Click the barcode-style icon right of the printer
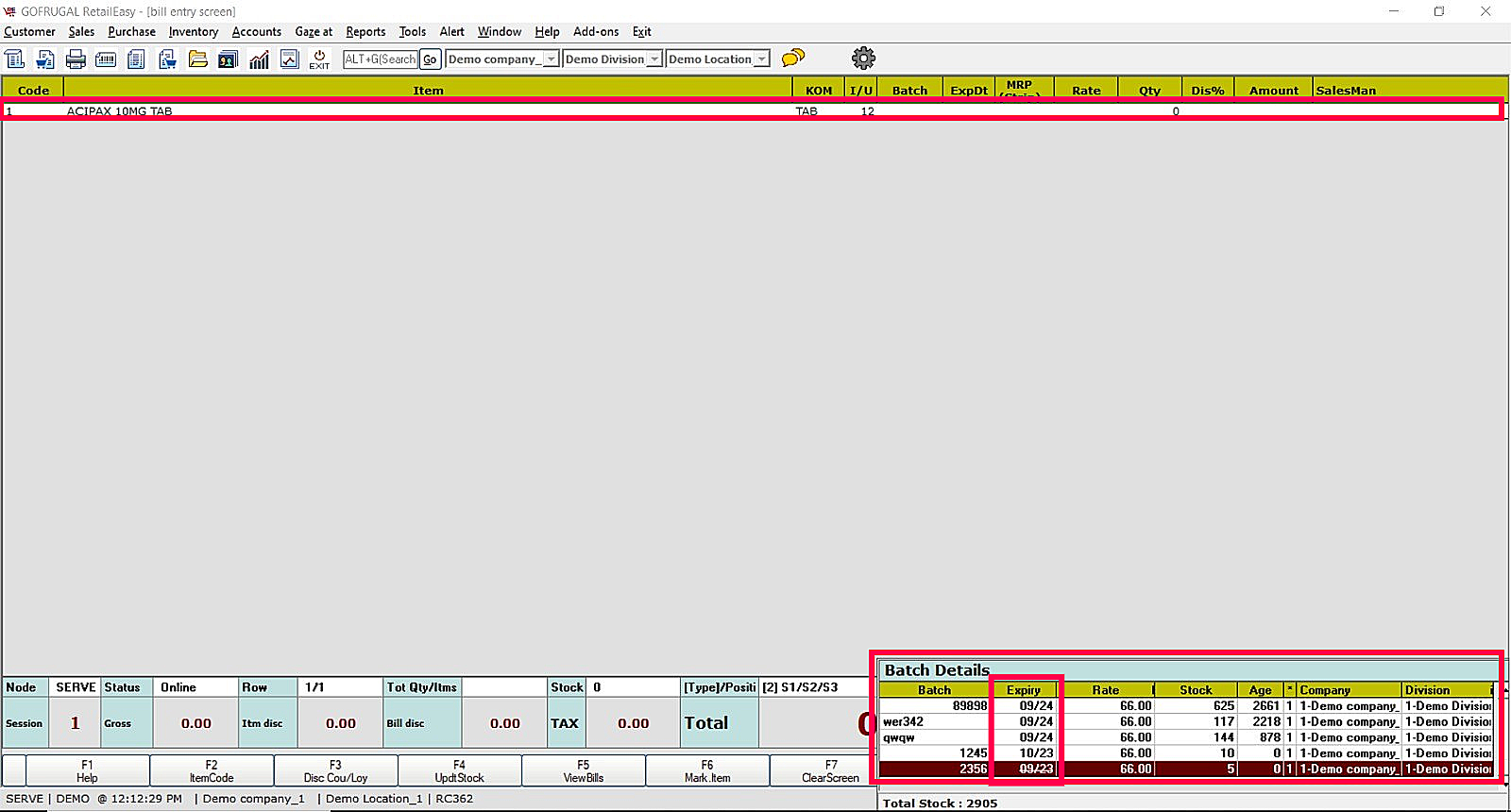 pos(106,59)
